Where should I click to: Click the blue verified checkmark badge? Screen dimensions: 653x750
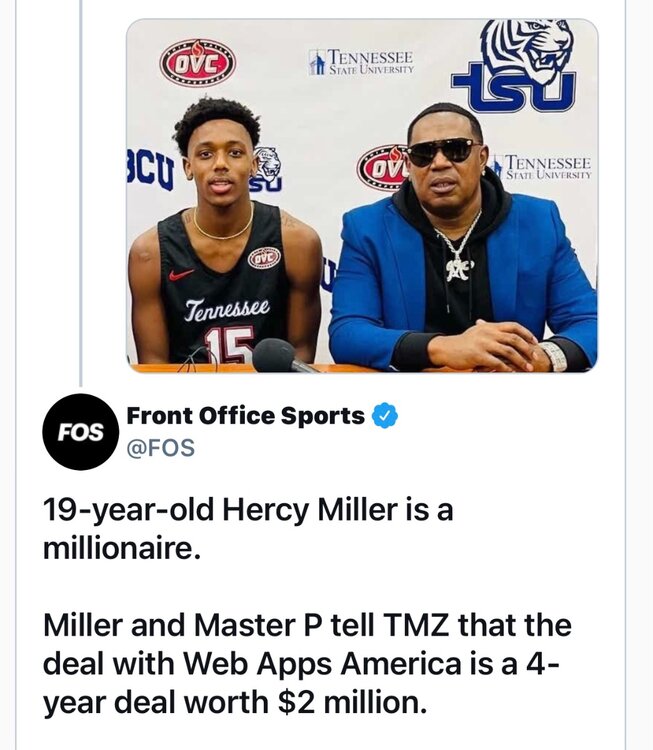pos(385,415)
